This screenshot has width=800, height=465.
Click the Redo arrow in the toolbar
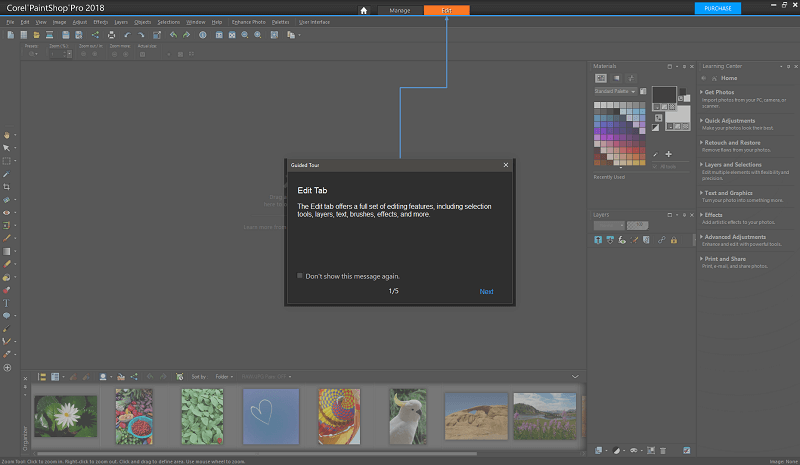pos(141,35)
